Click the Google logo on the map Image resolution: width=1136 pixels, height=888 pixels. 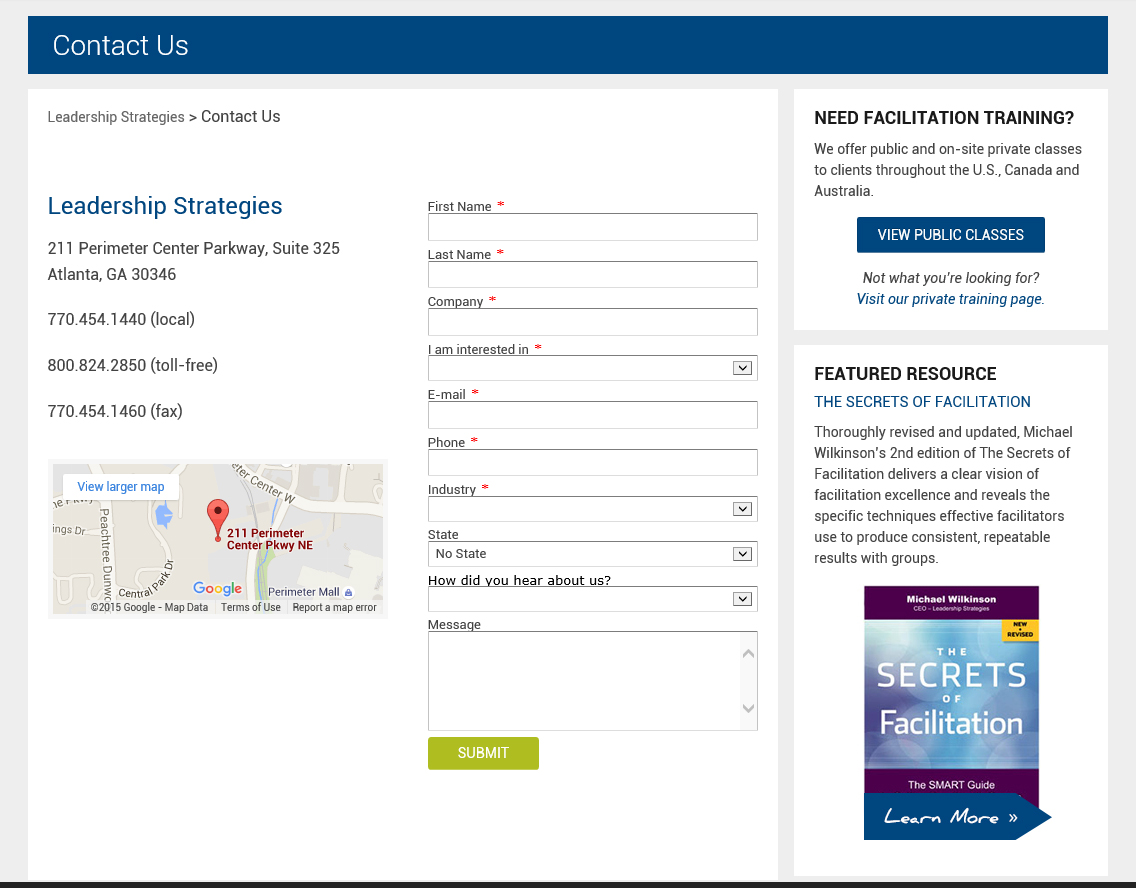217,588
